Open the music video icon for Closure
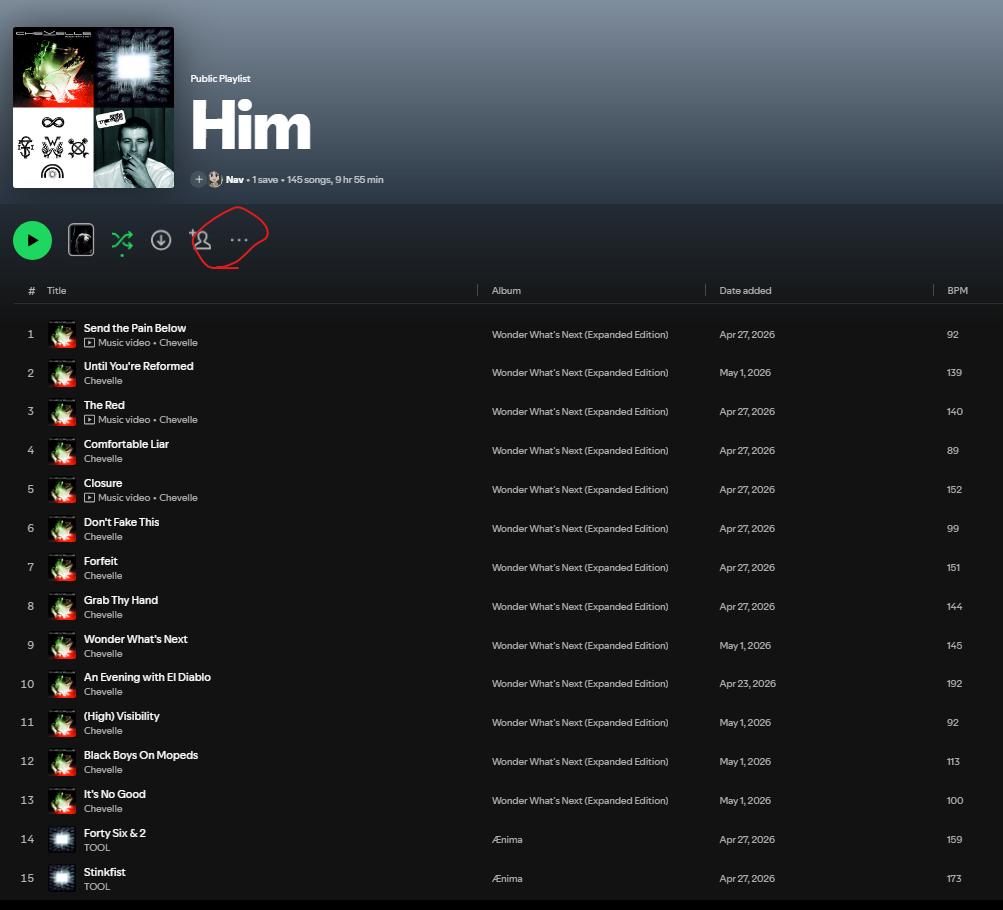This screenshot has width=1003, height=910. click(90, 498)
